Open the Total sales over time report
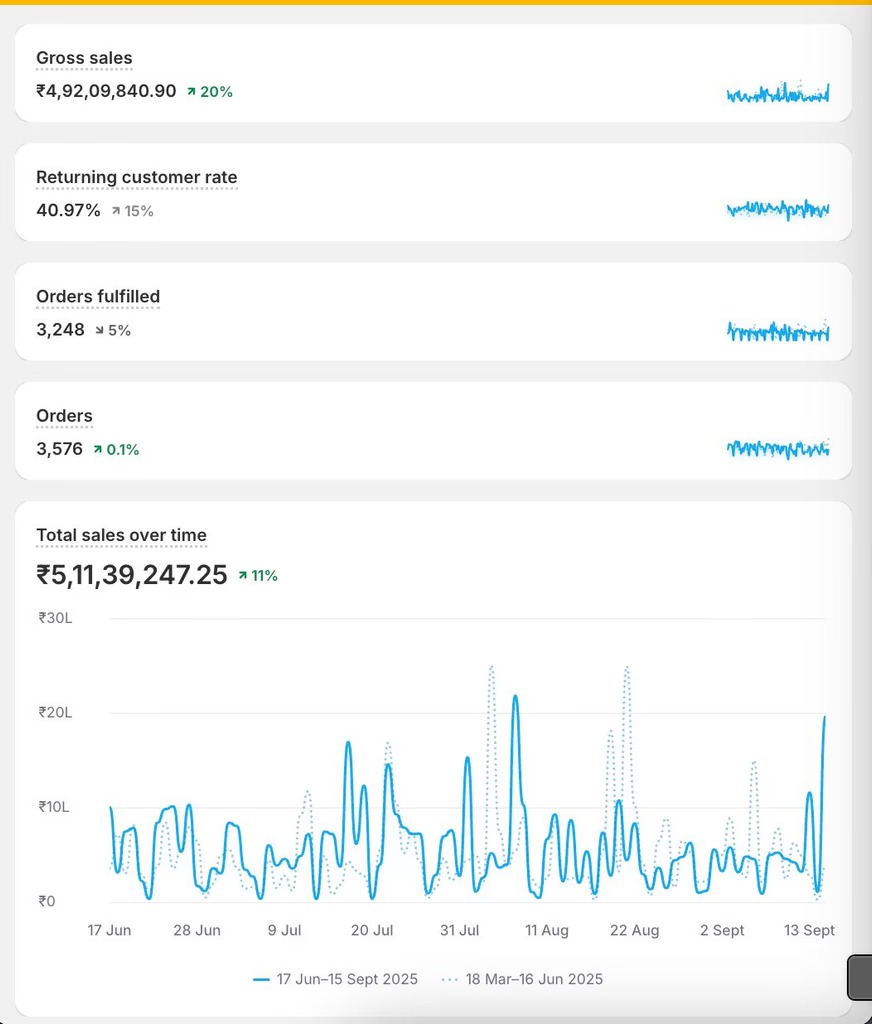872x1024 pixels. tap(121, 535)
